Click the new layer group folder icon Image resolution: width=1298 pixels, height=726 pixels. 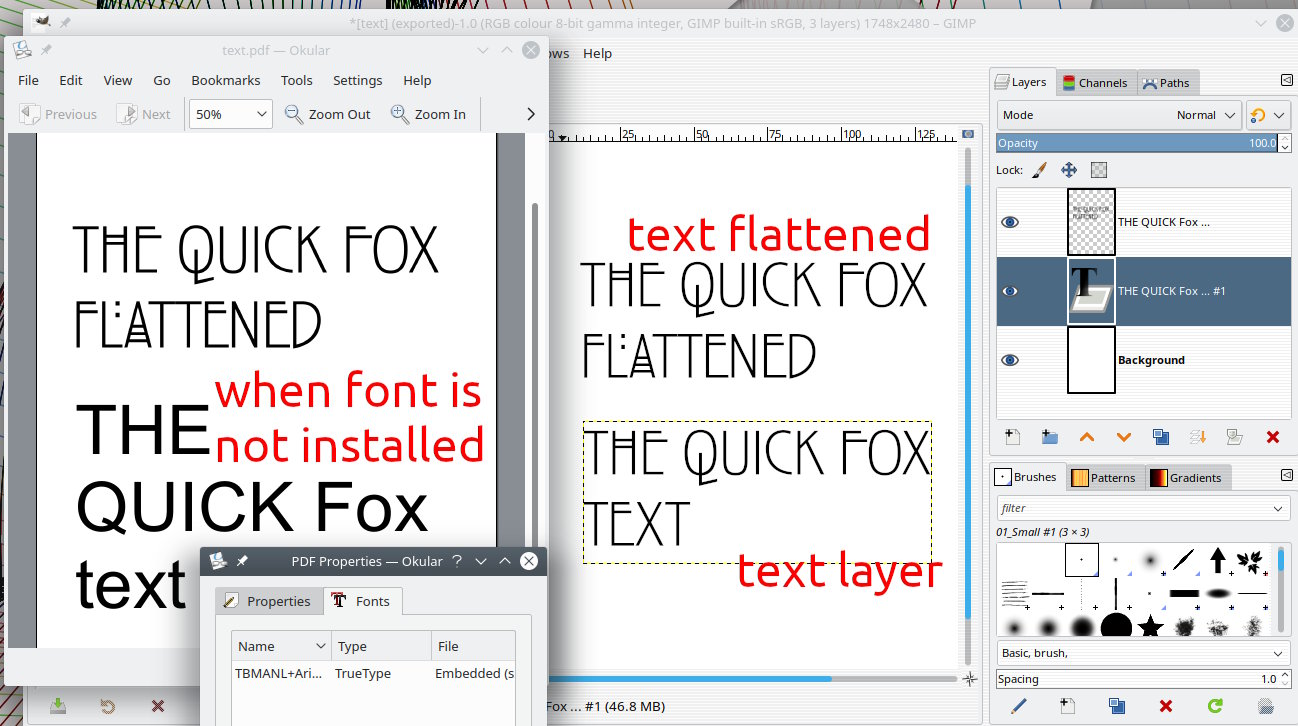[1049, 437]
